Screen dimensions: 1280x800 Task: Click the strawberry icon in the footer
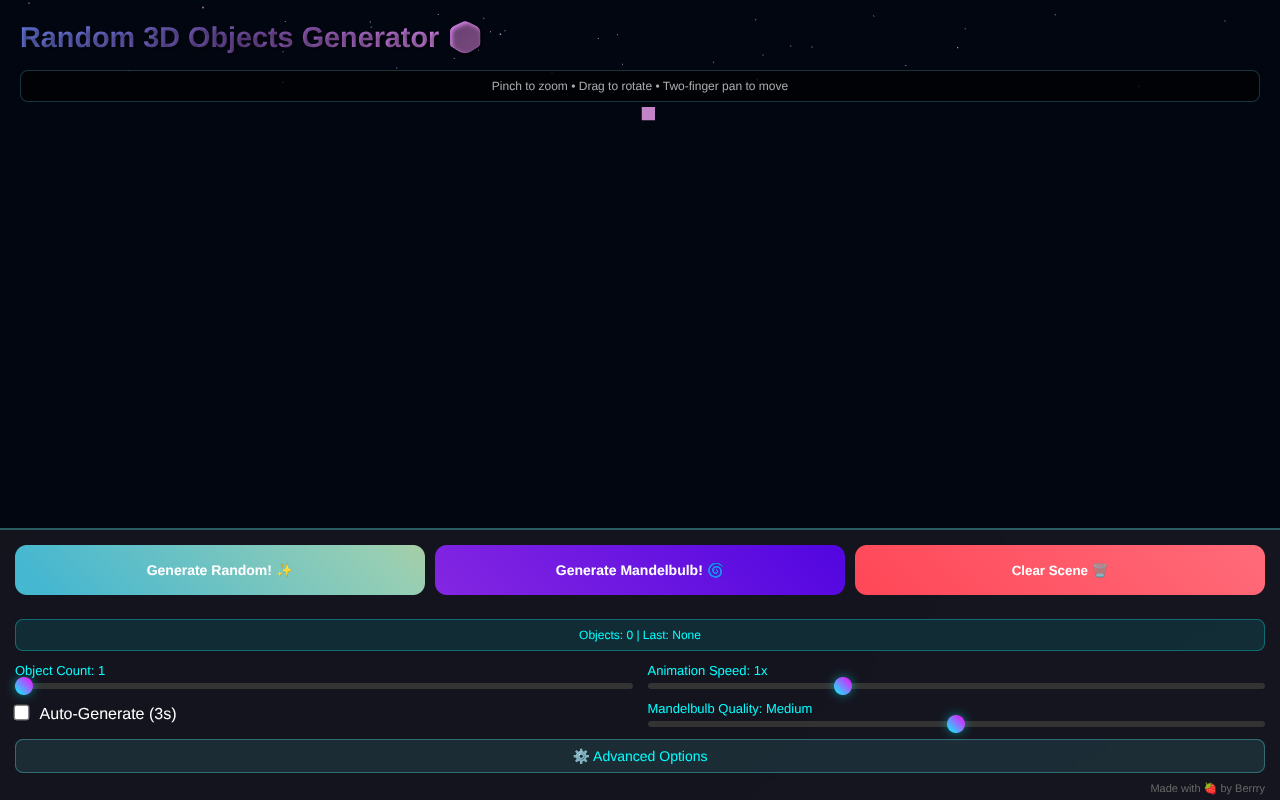tap(1210, 788)
